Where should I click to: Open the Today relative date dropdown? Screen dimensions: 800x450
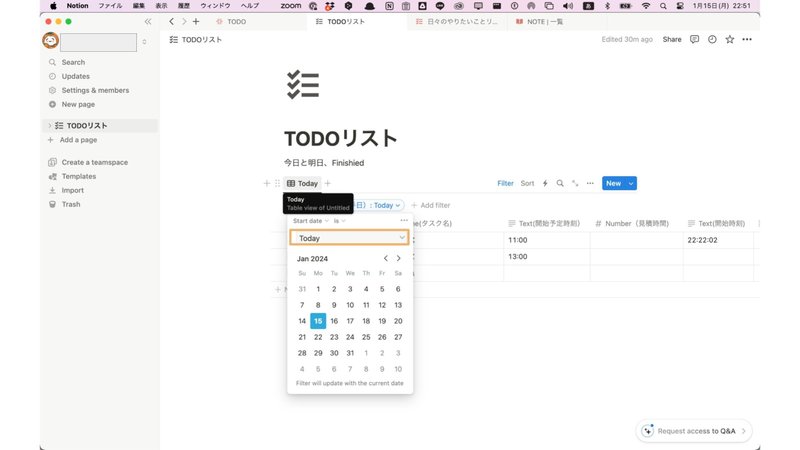[x=349, y=238]
